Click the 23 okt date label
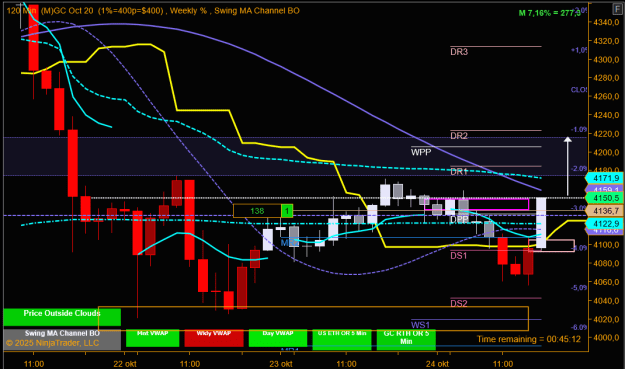The height and width of the screenshot is (369, 625). pos(281,364)
